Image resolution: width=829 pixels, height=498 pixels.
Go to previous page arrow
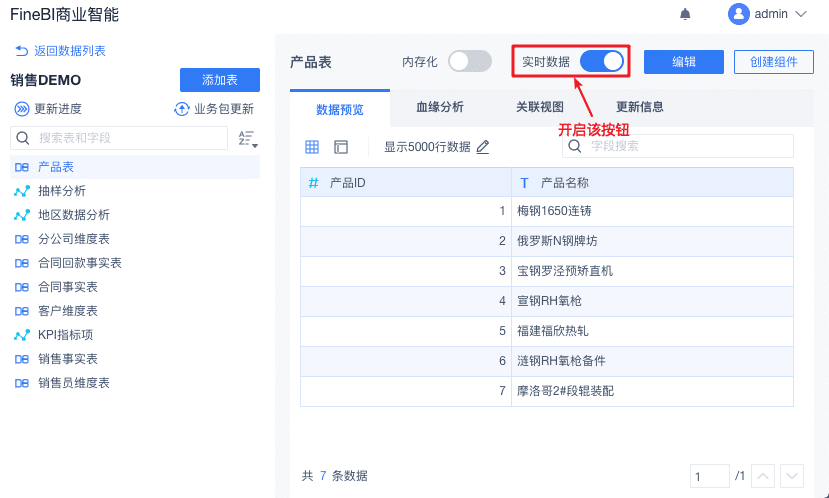point(763,476)
